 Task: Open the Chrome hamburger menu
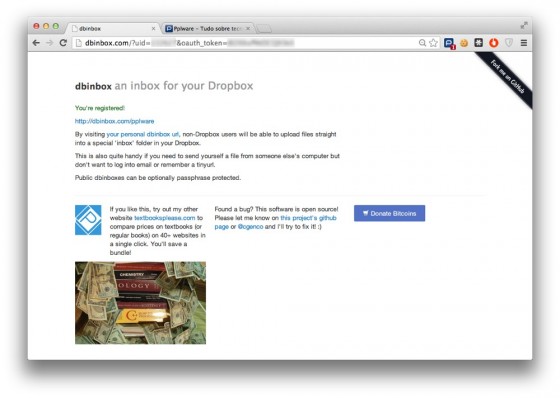524,43
